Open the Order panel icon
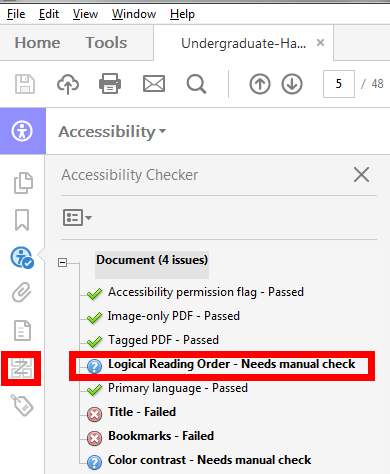 [21, 368]
